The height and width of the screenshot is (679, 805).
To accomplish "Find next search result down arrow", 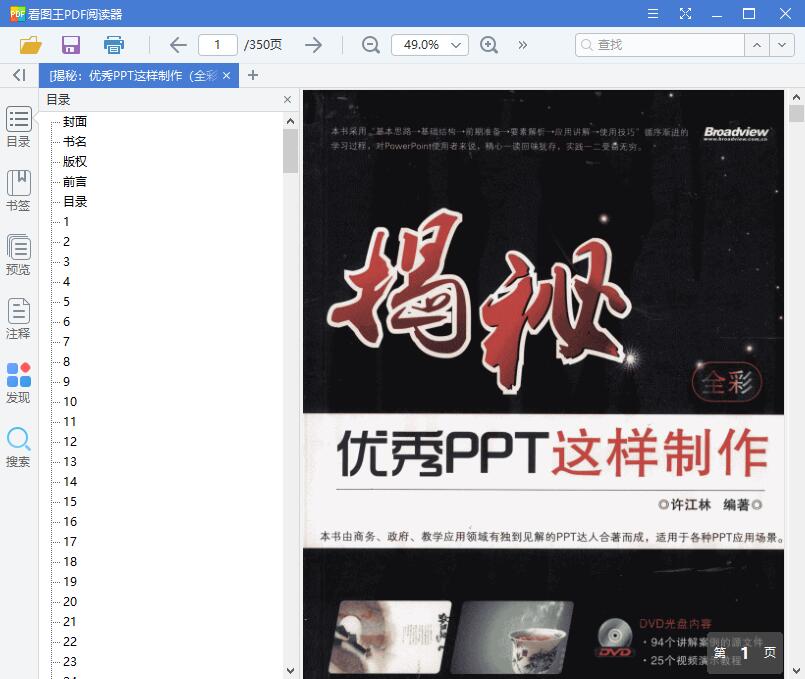I will coord(782,45).
